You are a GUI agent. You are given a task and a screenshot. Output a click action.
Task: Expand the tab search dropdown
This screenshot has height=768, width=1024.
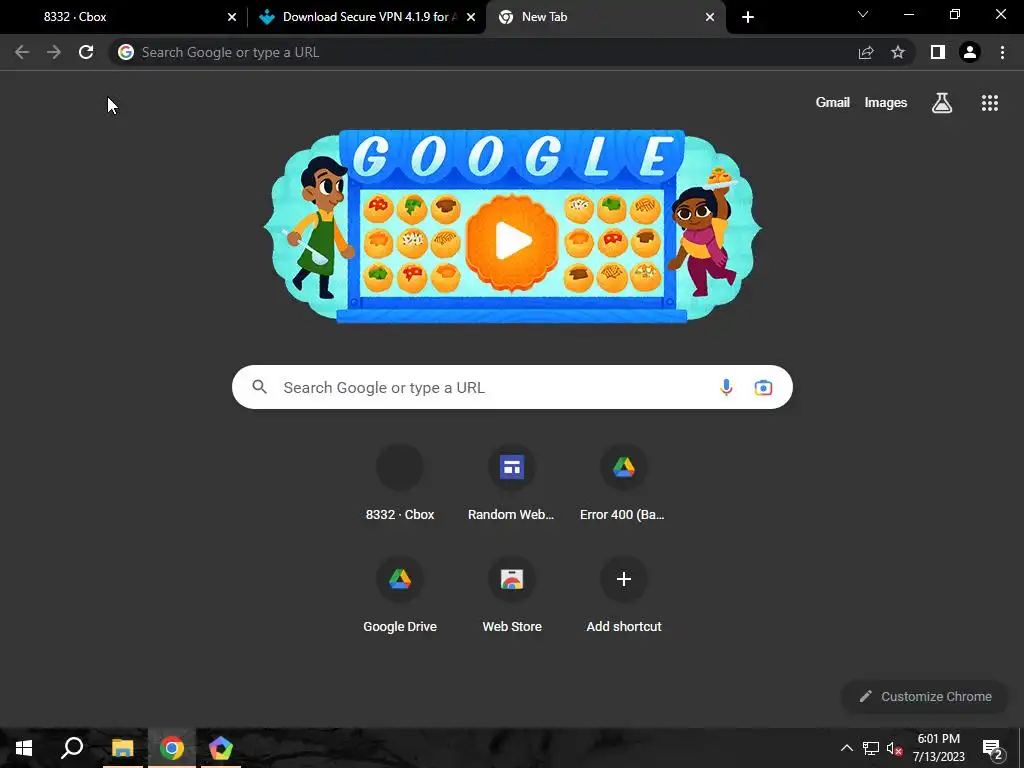coord(863,14)
